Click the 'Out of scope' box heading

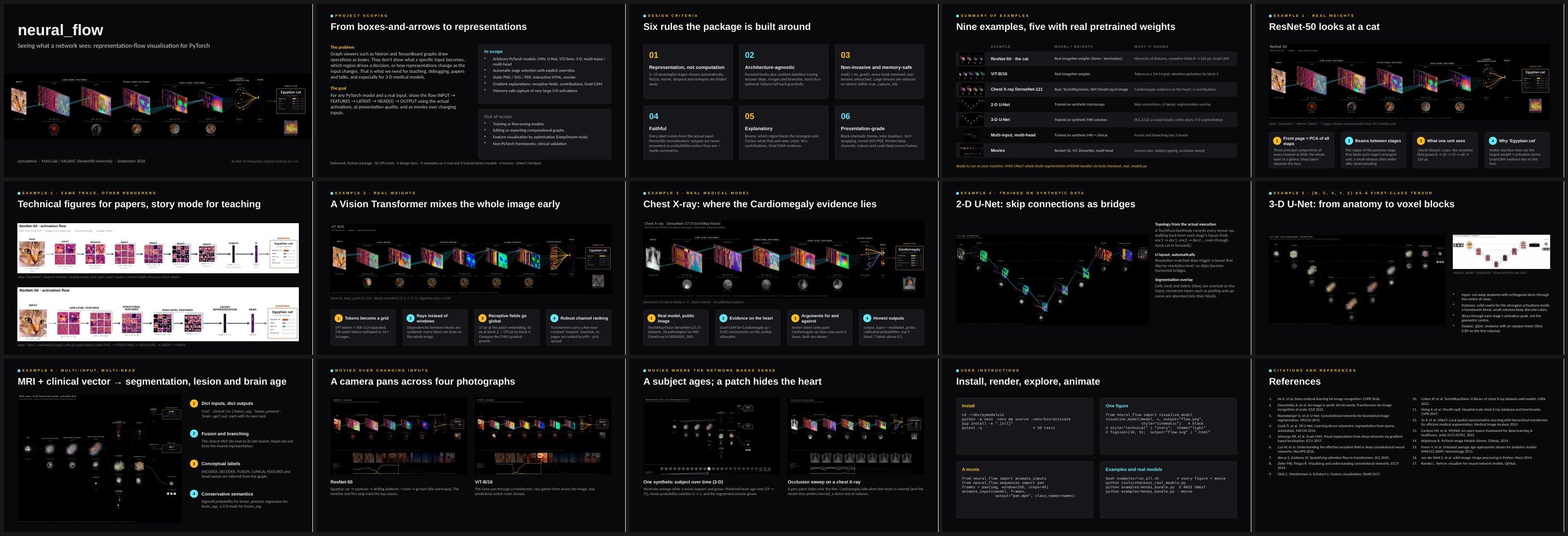pos(498,116)
